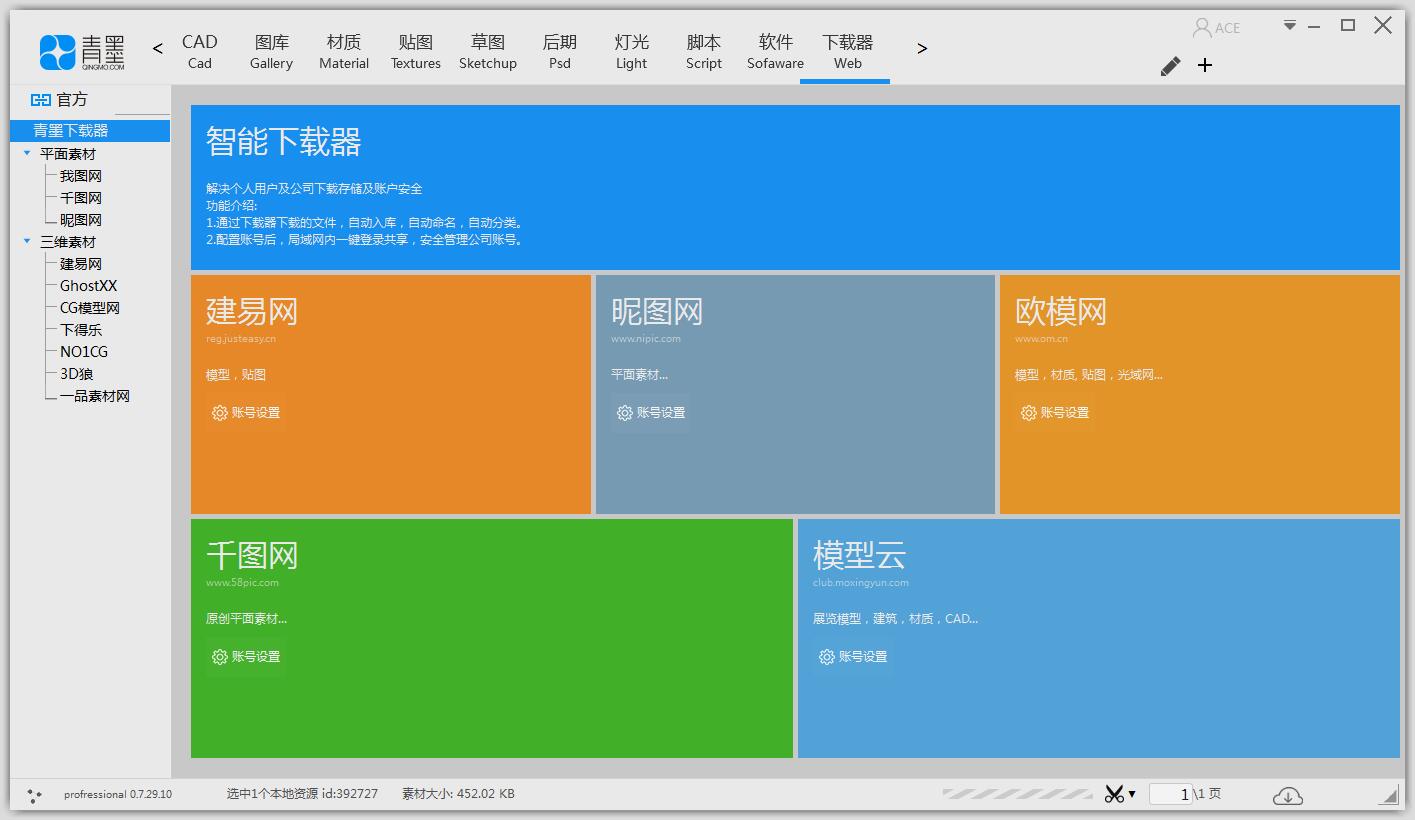Open the 欧模网 card title
1415x820 pixels.
[x=1061, y=311]
